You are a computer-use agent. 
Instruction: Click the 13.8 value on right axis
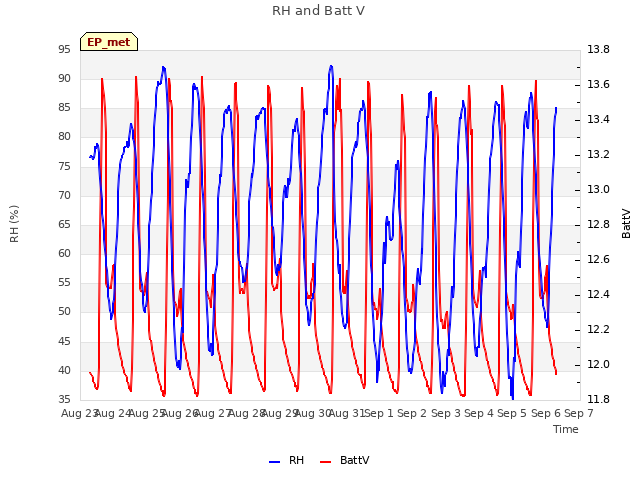(x=598, y=50)
